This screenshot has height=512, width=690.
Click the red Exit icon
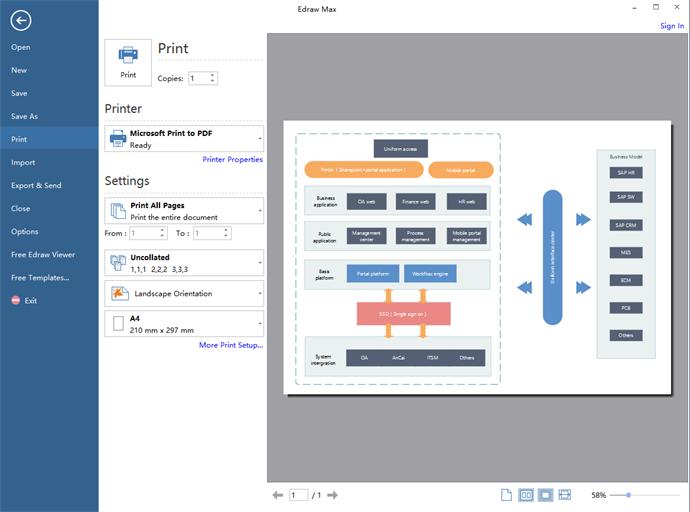[15, 300]
